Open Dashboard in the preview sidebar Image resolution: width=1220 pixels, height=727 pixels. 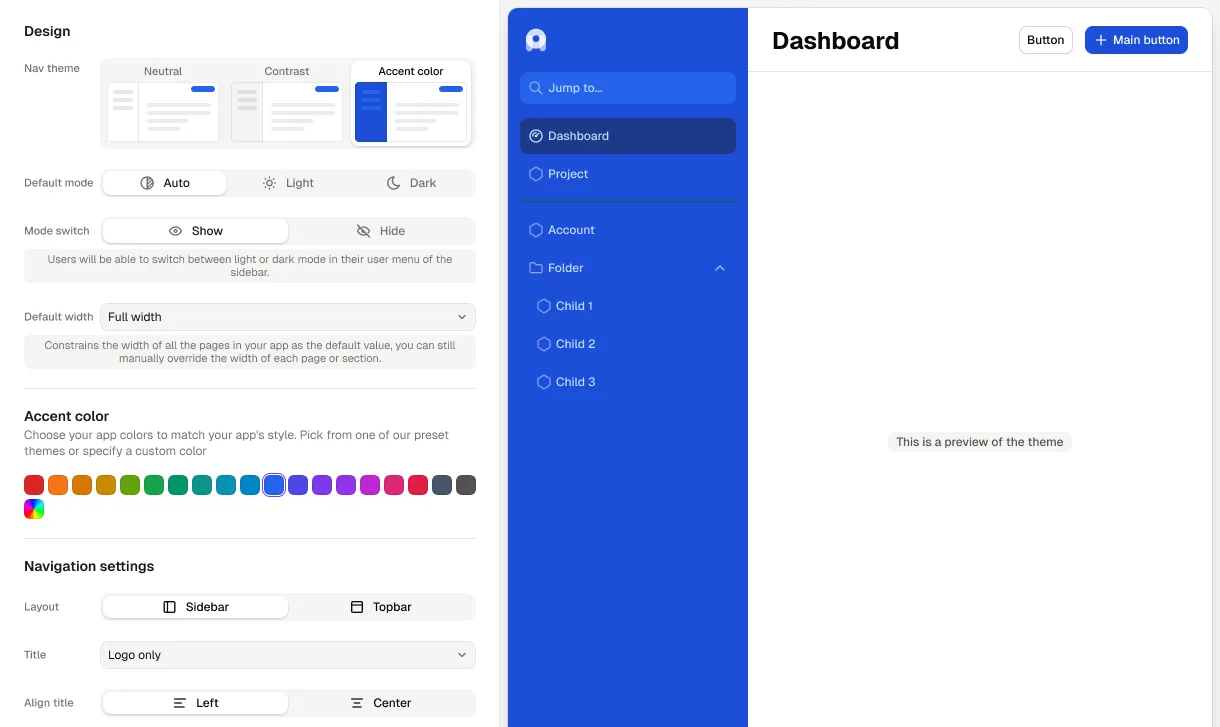coord(628,136)
